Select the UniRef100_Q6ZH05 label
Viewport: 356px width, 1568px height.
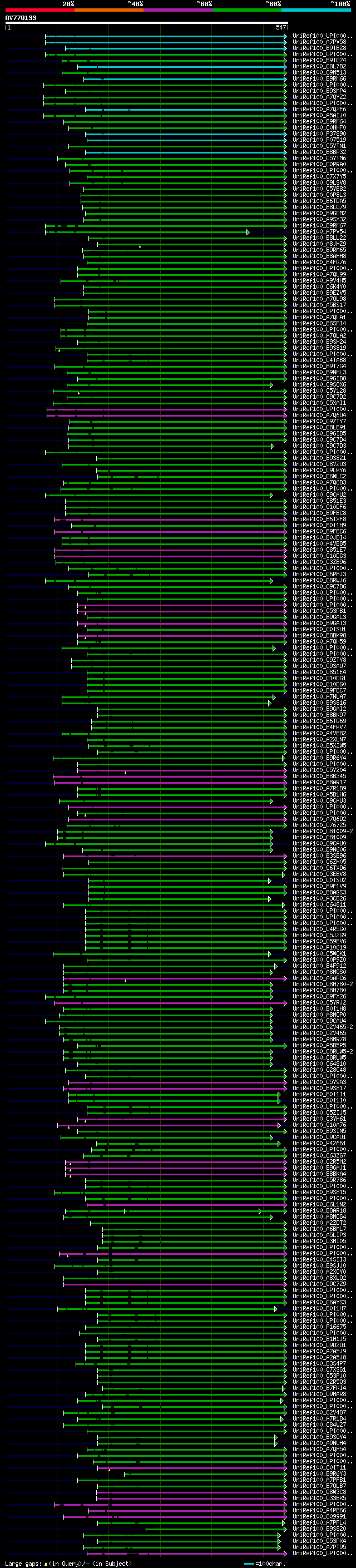tap(319, 861)
